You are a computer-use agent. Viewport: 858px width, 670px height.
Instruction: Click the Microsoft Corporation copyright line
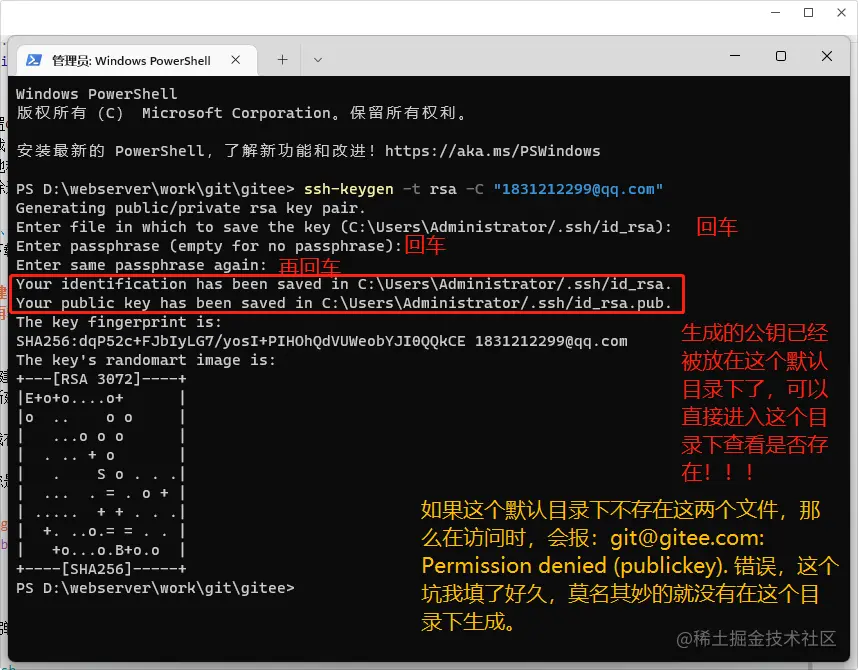click(x=241, y=113)
